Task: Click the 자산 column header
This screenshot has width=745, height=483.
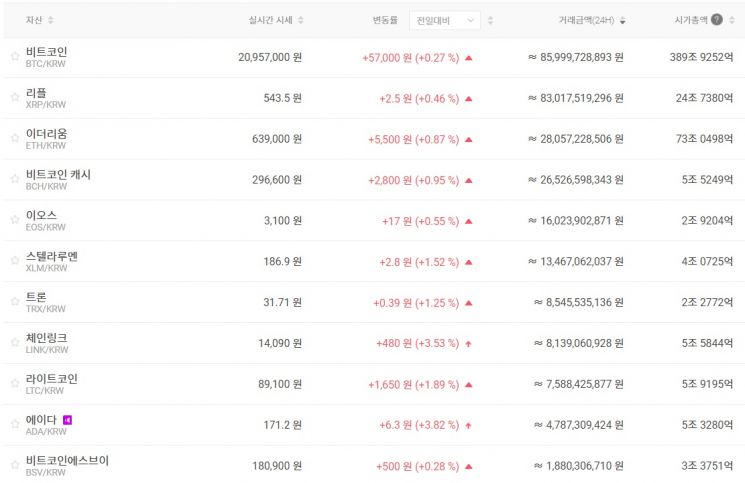Action: (34, 20)
